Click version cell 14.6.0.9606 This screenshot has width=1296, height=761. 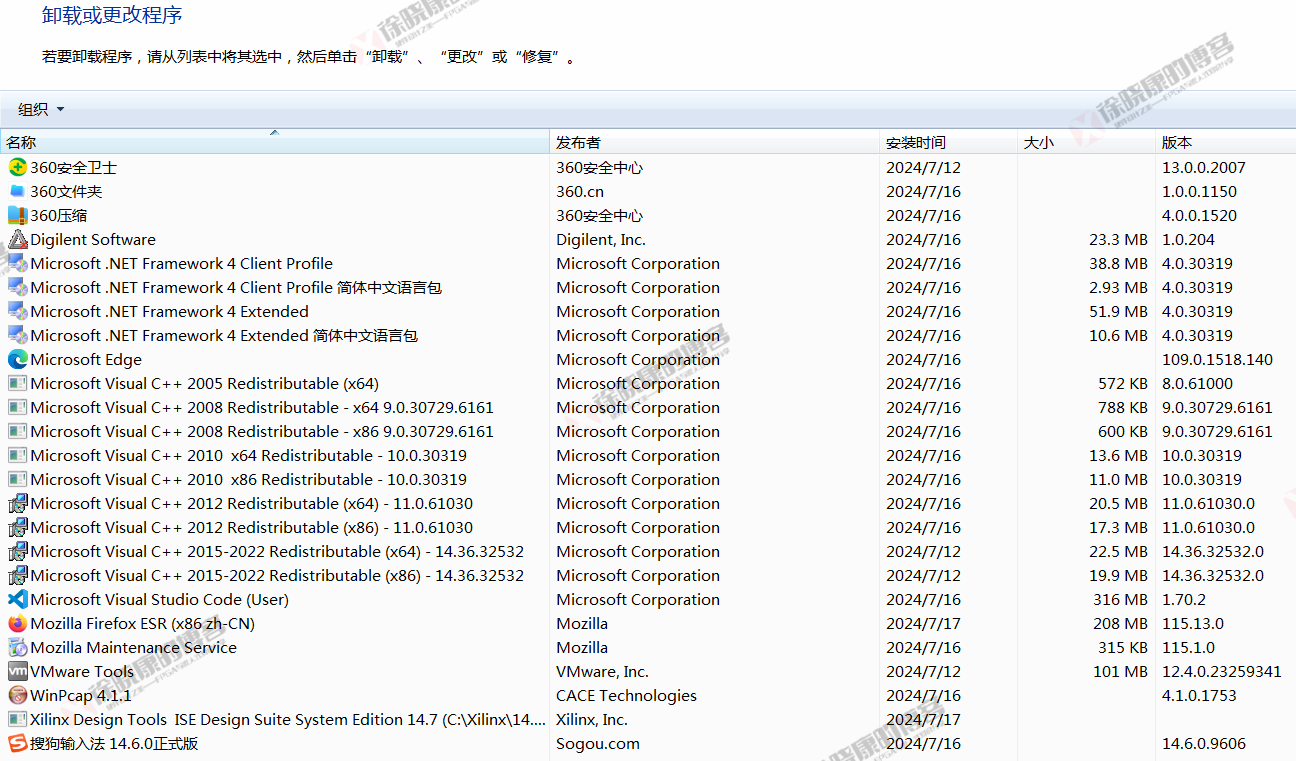pos(1204,743)
